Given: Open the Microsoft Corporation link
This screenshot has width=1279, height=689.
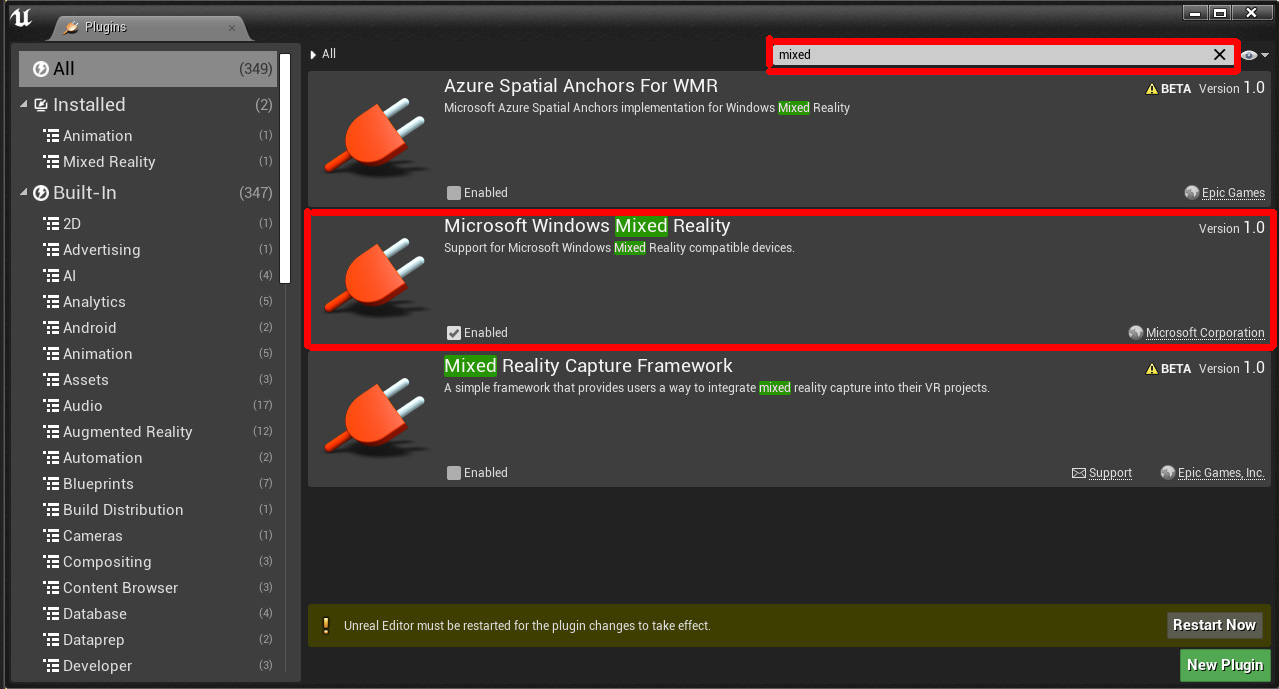Looking at the screenshot, I should point(1205,333).
